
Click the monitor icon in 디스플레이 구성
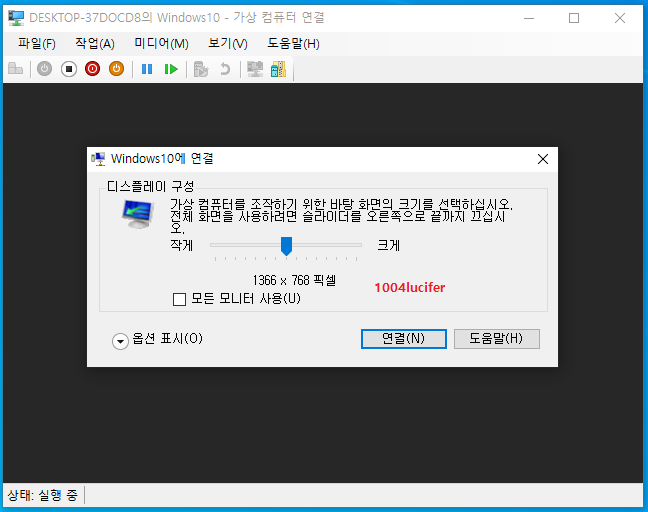[138, 214]
